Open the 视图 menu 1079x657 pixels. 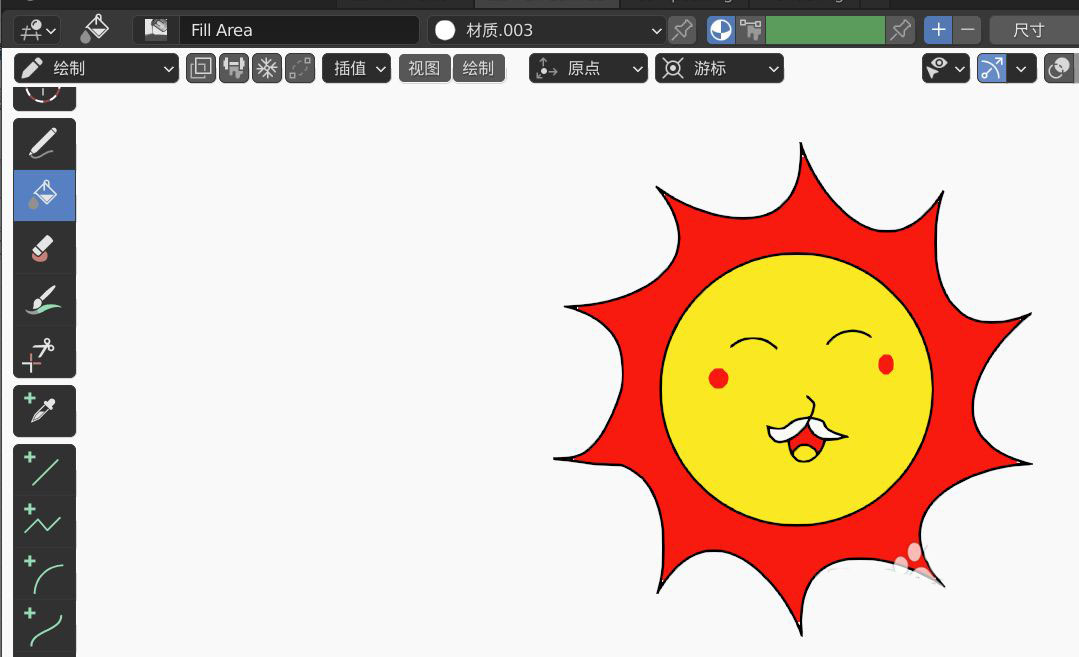[424, 68]
